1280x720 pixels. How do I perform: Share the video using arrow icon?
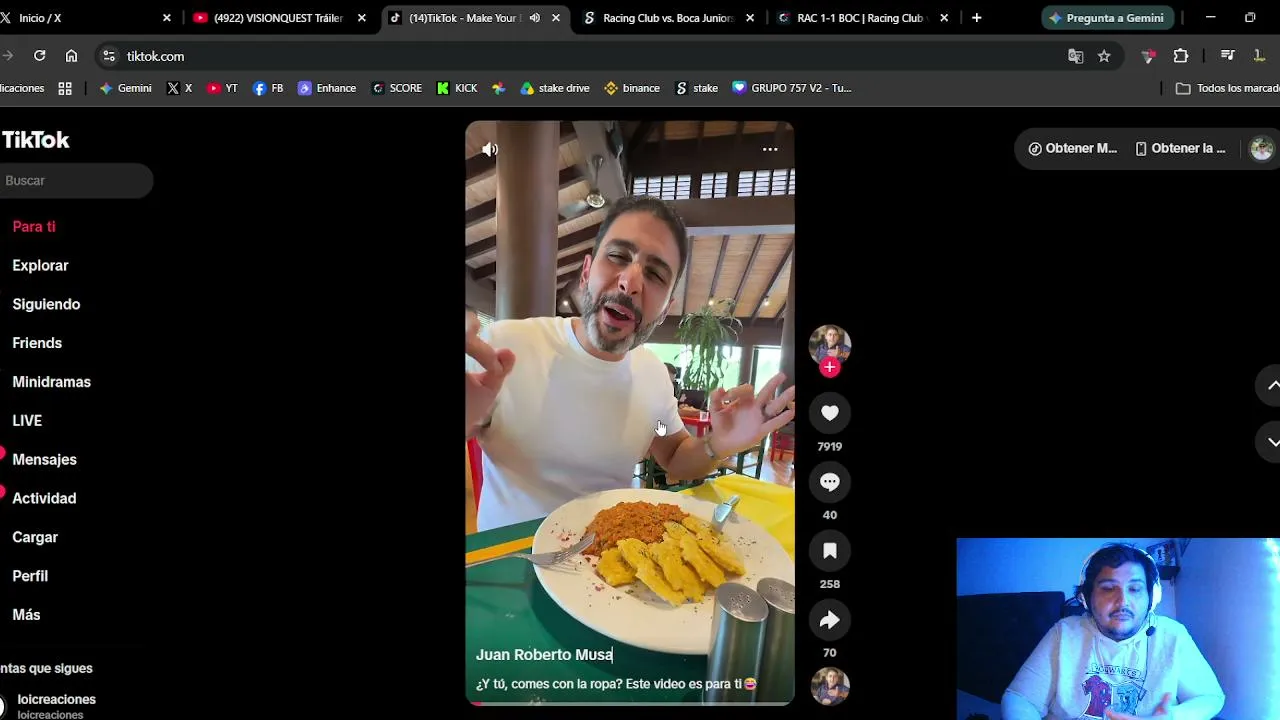pos(830,620)
